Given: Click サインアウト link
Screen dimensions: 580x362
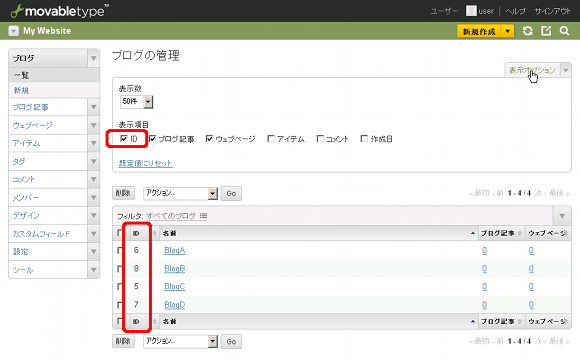Looking at the screenshot, I should (x=552, y=11).
